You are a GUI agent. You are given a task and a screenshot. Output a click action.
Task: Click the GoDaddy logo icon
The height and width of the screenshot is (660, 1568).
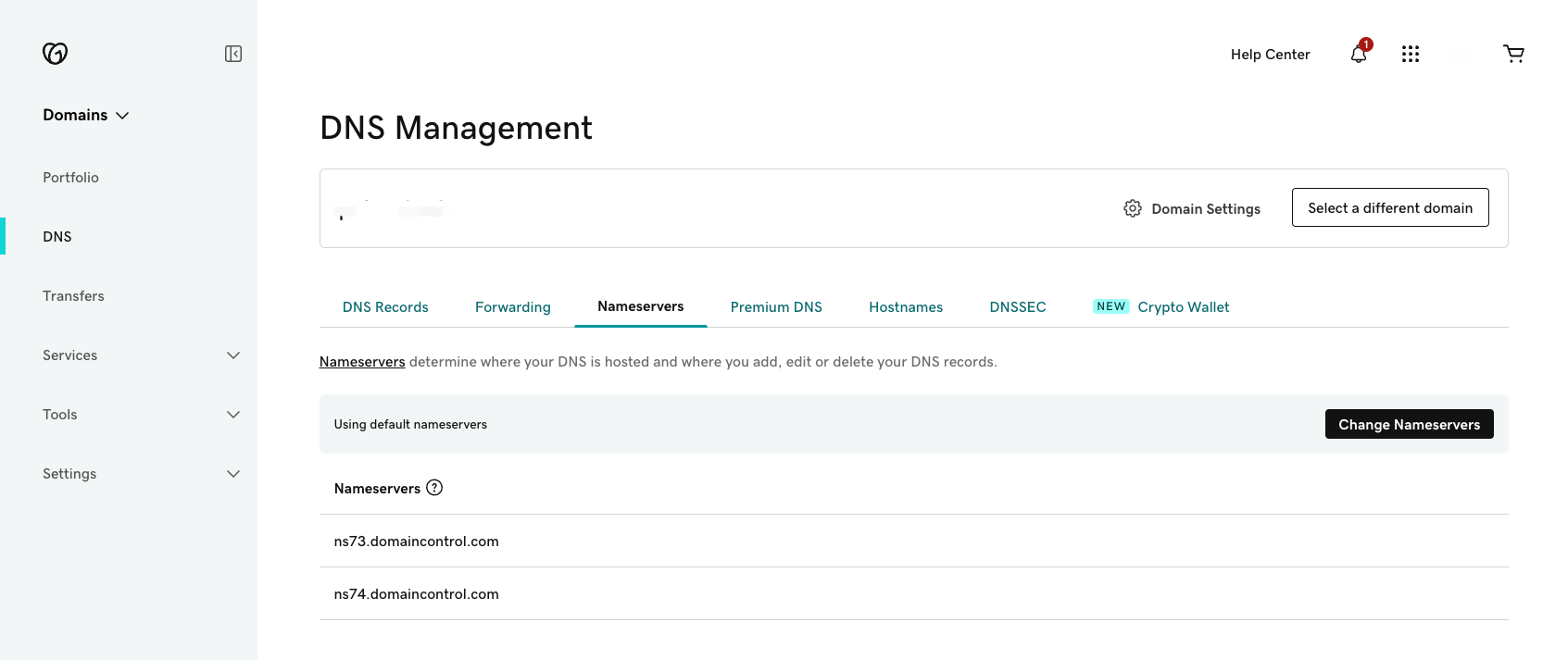tap(56, 54)
